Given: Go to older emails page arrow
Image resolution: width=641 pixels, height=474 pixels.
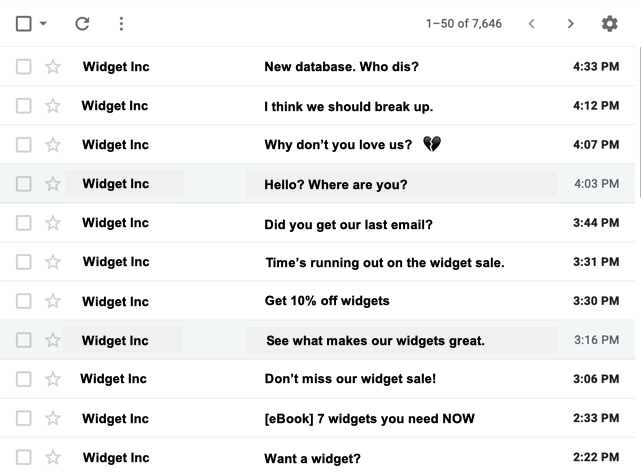Looking at the screenshot, I should coord(570,23).
